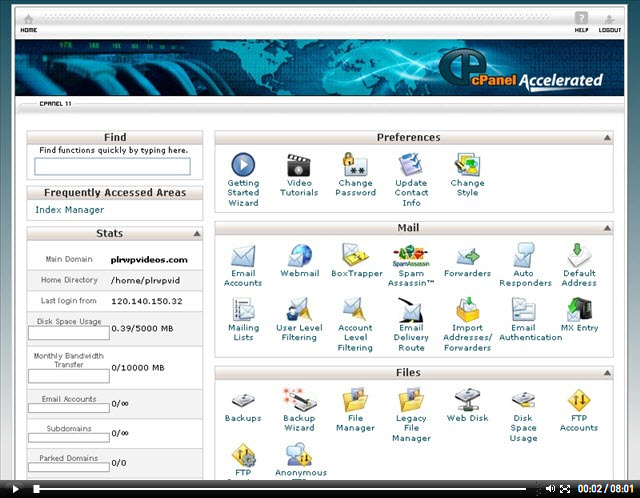Image resolution: width=640 pixels, height=498 pixels.
Task: Click the video progress bar
Action: click(281, 489)
